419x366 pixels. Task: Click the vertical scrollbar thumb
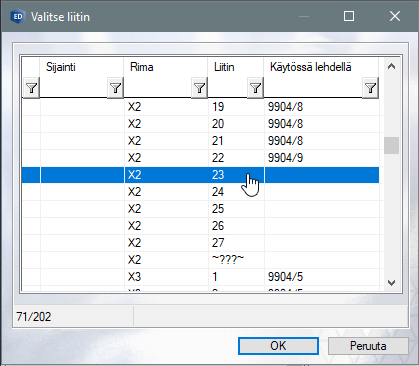(x=391, y=145)
